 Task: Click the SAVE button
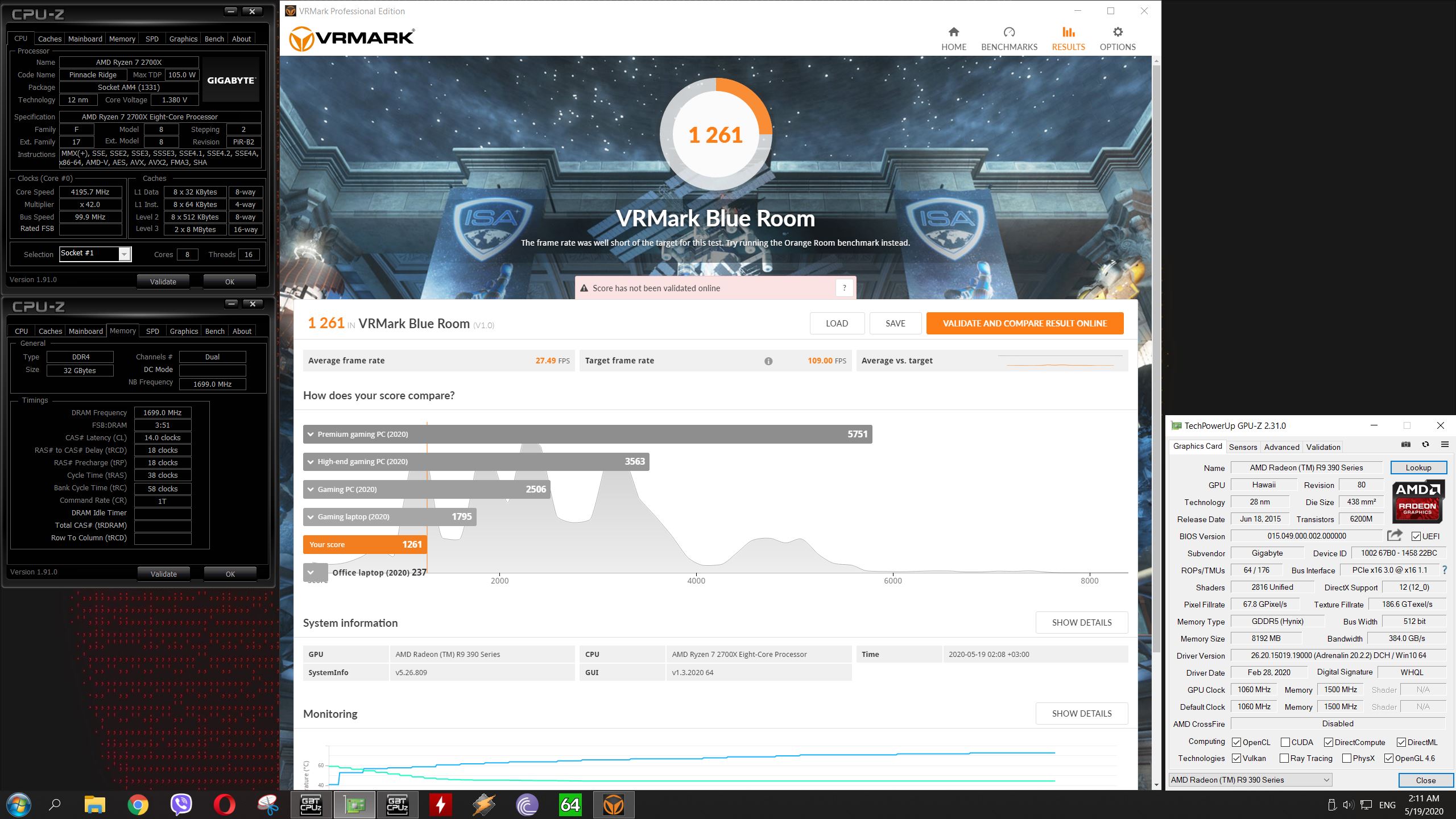895,323
